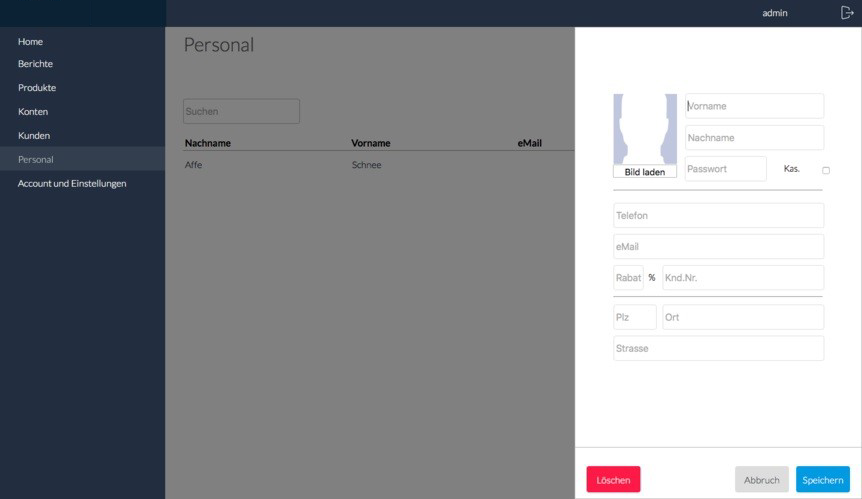Click into the Passwort field
862x499 pixels.
(x=726, y=169)
